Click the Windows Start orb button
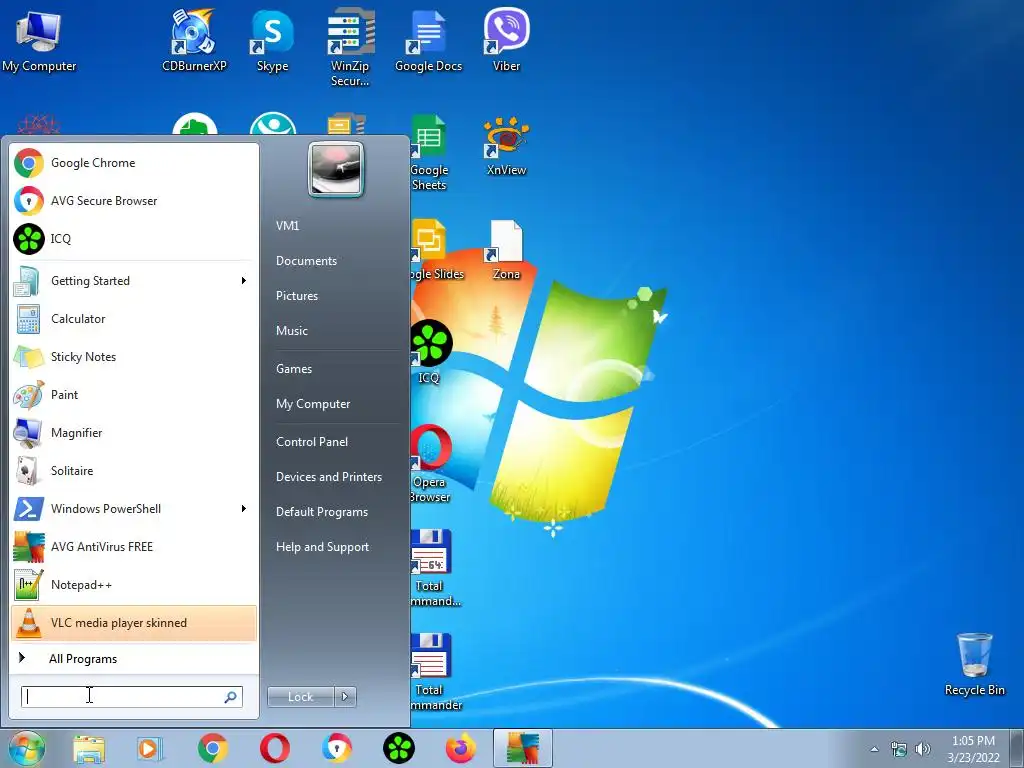 [27, 749]
